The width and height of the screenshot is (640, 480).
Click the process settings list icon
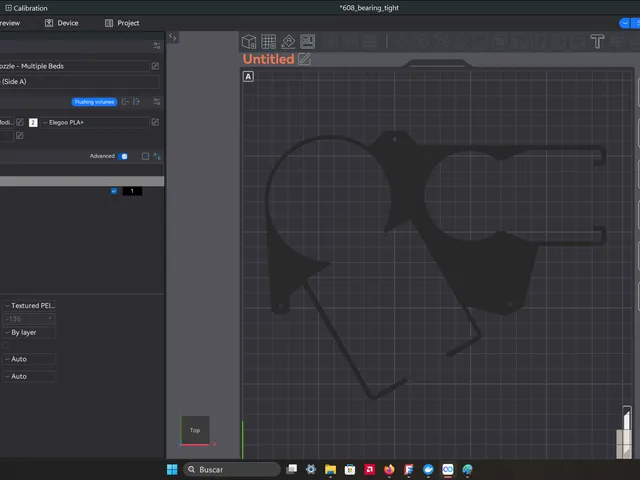point(145,156)
